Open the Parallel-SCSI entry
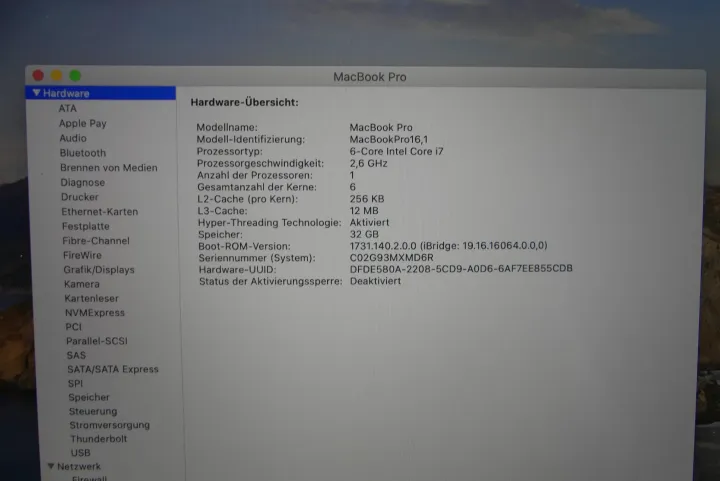The height and width of the screenshot is (481, 720). [97, 341]
